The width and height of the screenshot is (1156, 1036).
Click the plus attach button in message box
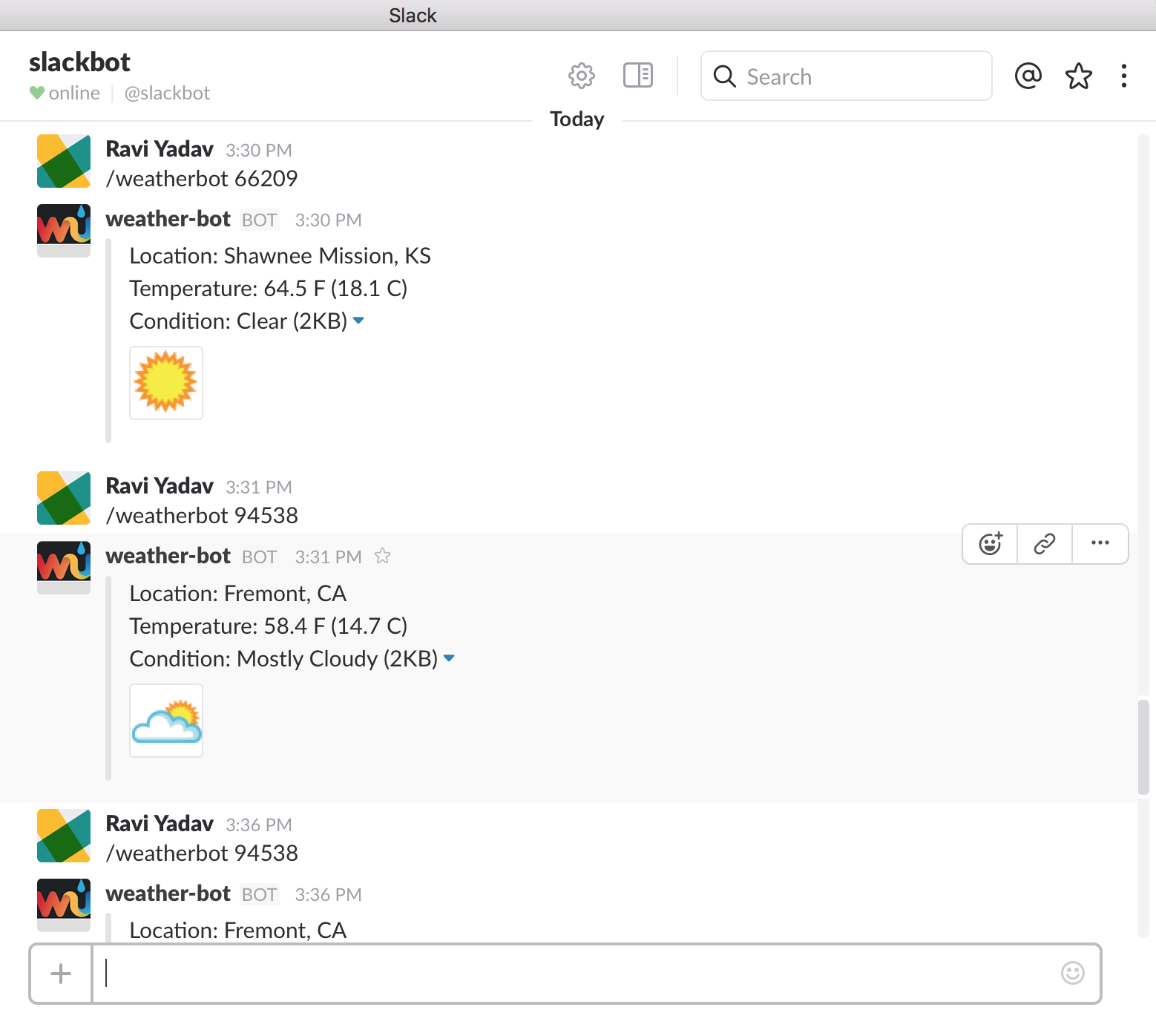[x=61, y=973]
